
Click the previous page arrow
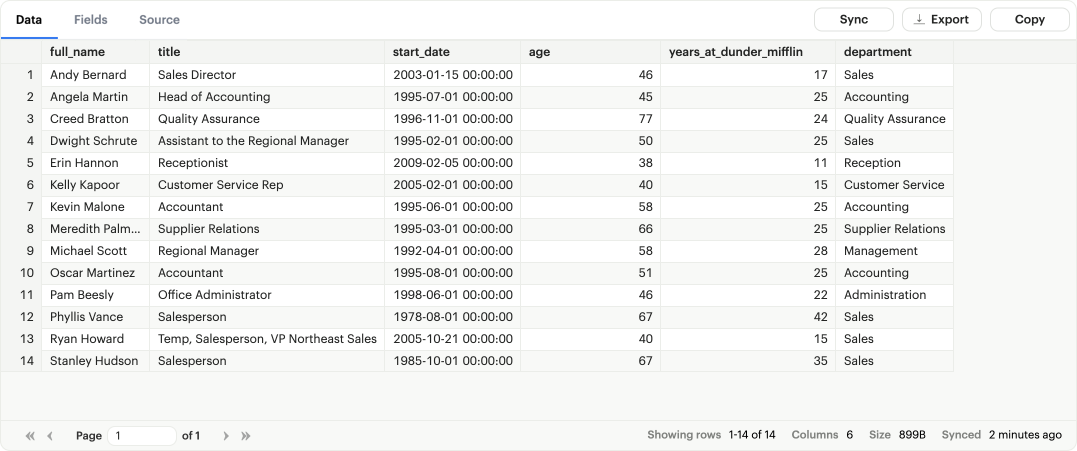[50, 436]
